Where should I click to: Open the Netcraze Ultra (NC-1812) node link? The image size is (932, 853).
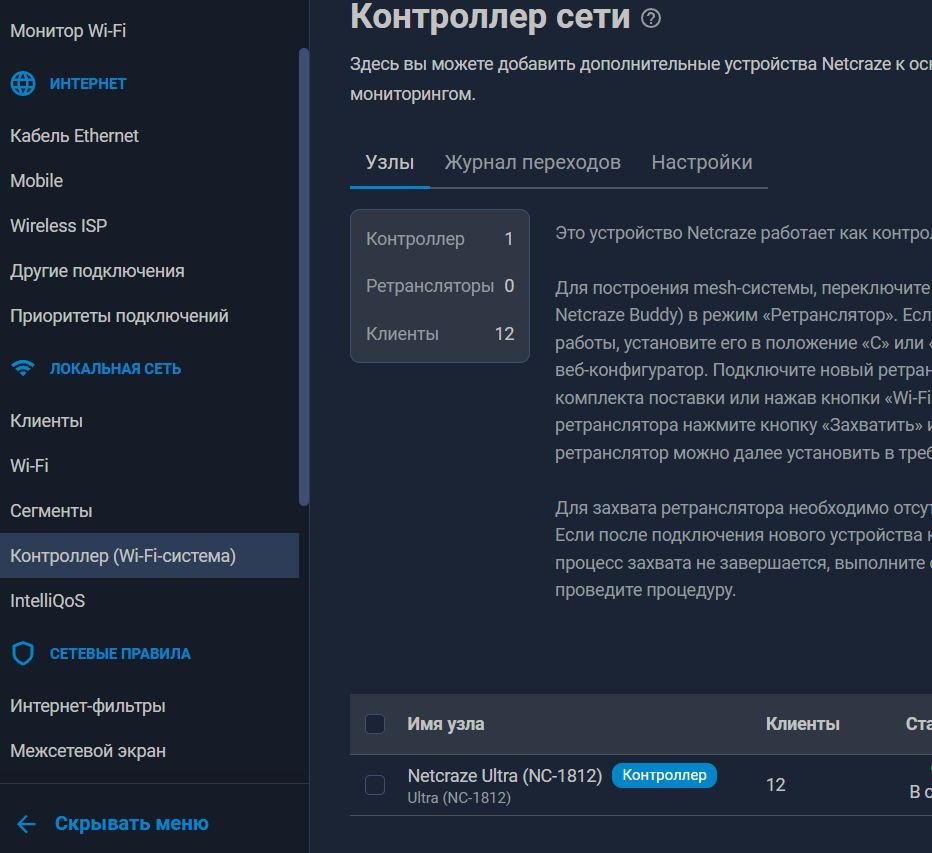click(x=505, y=776)
